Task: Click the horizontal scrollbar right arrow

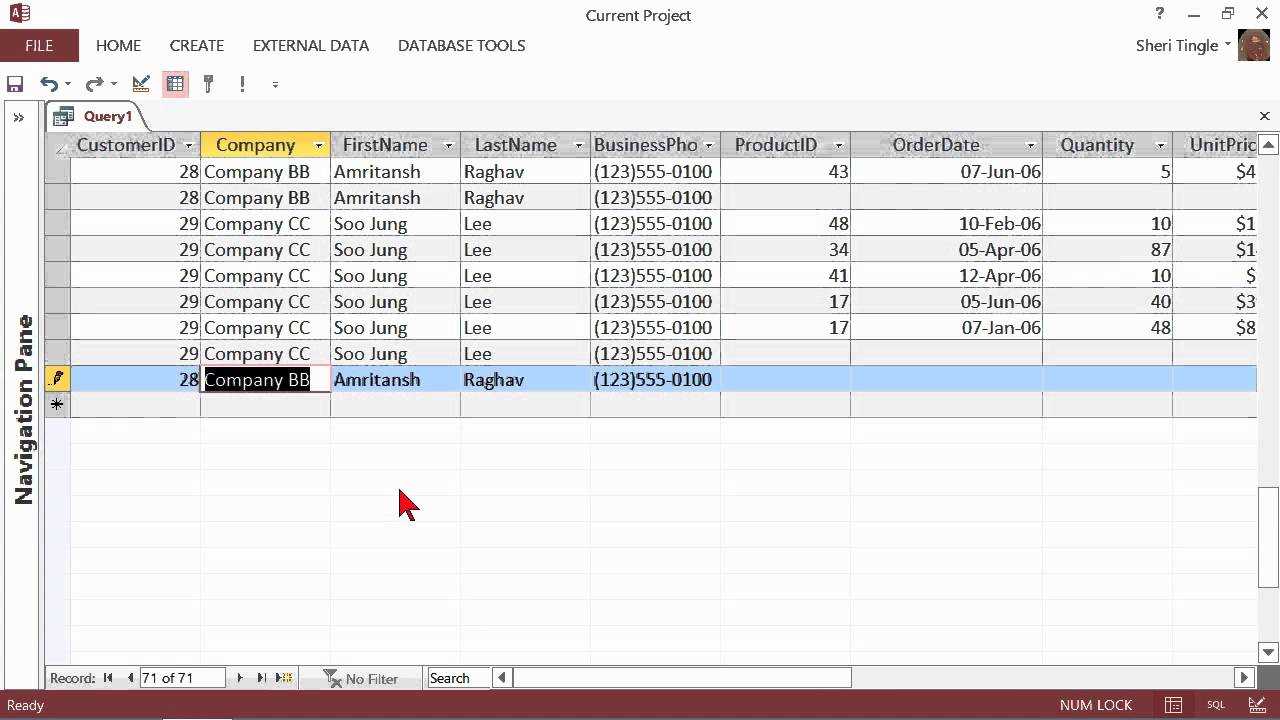Action: click(1245, 678)
